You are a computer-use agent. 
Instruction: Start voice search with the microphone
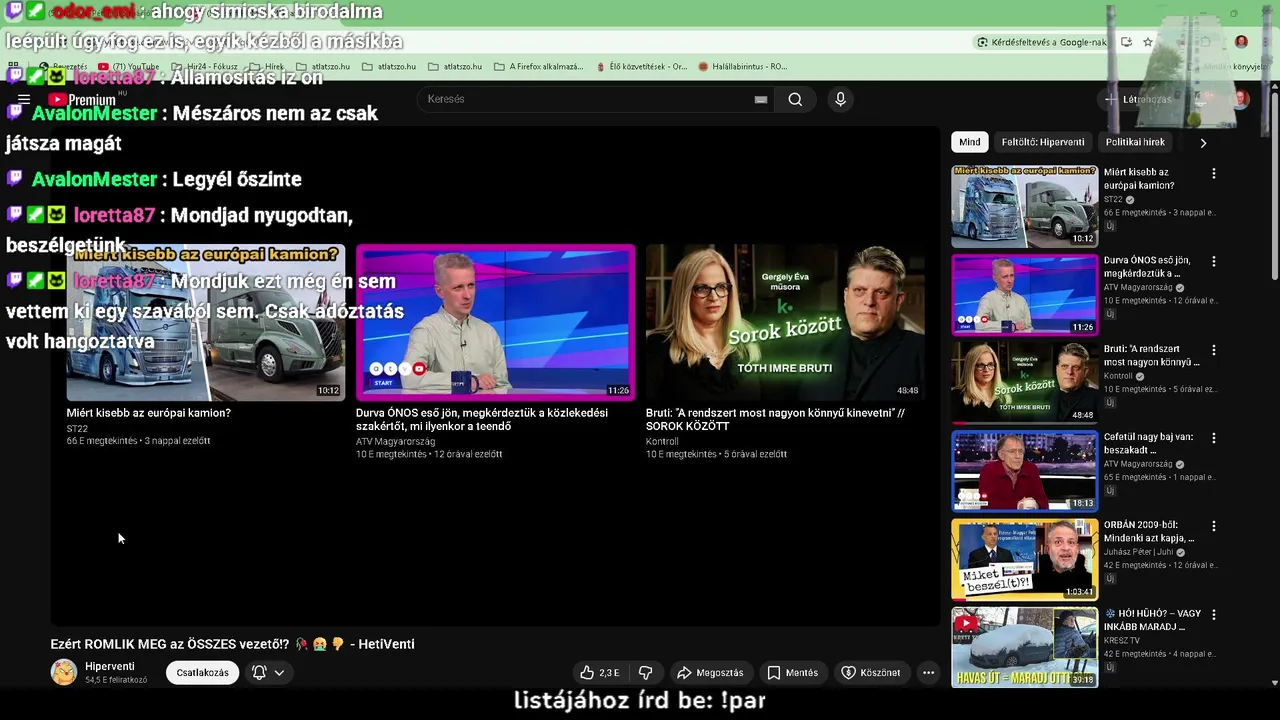pyautogui.click(x=840, y=99)
